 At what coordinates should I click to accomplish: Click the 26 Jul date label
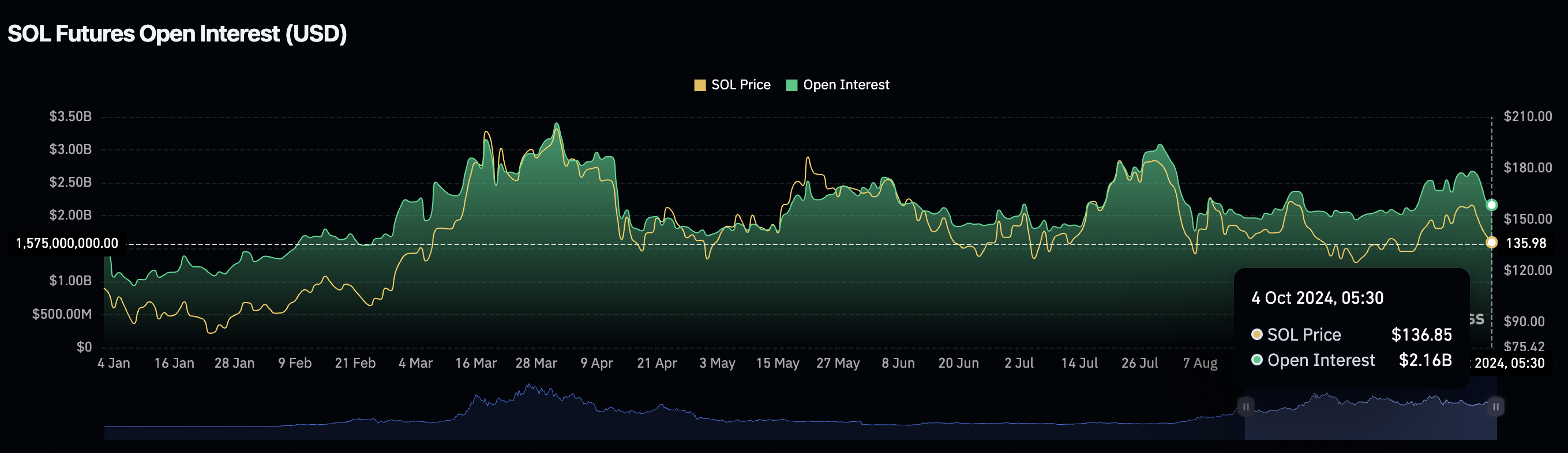tap(1139, 363)
